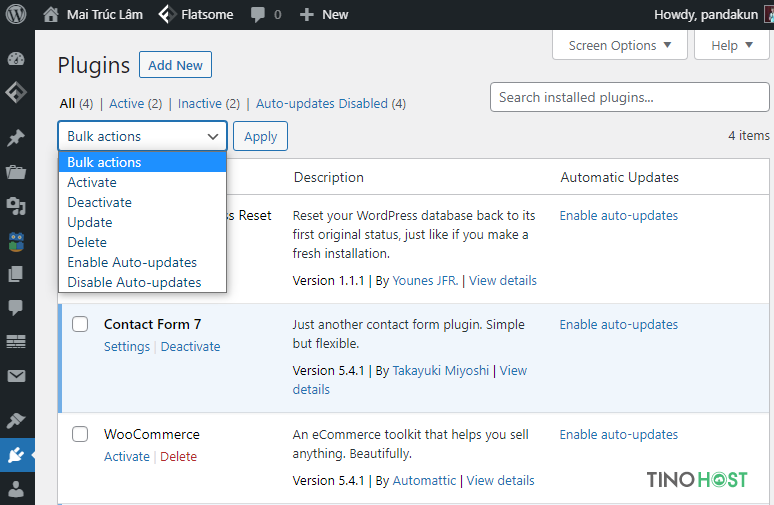Open the WordPress logo menu
The width and height of the screenshot is (774, 505).
pyautogui.click(x=16, y=14)
